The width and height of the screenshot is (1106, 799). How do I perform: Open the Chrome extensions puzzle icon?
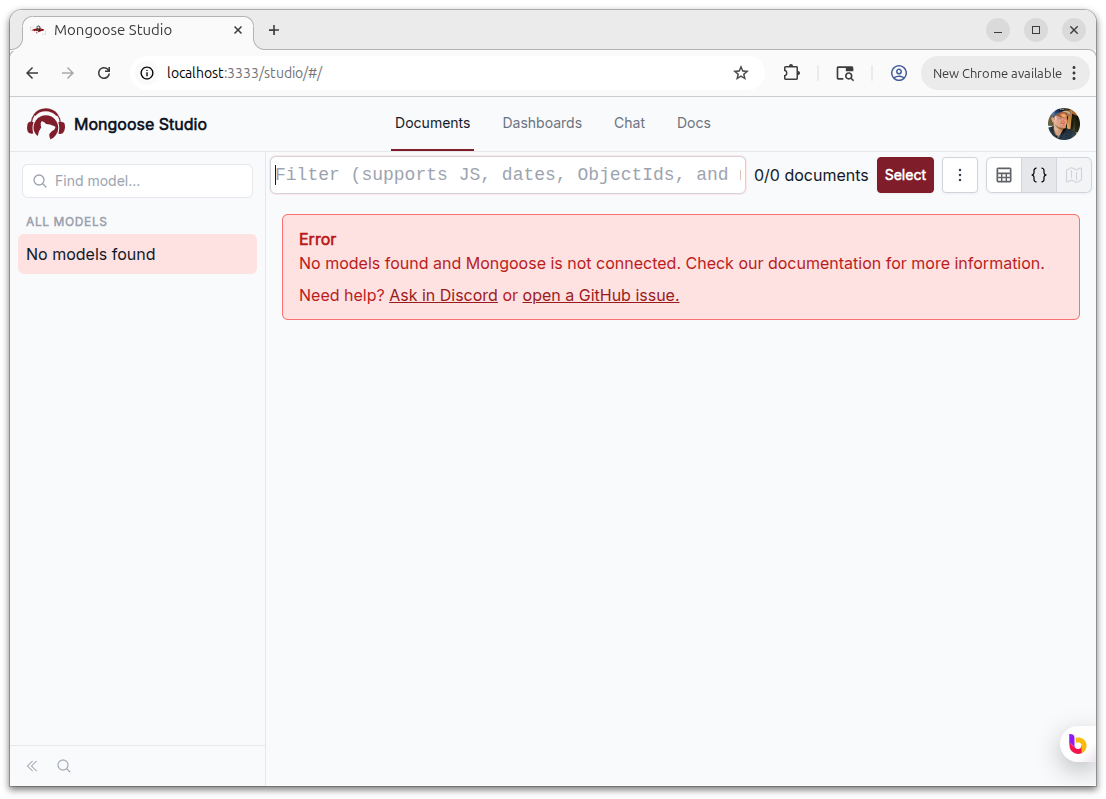(x=791, y=73)
